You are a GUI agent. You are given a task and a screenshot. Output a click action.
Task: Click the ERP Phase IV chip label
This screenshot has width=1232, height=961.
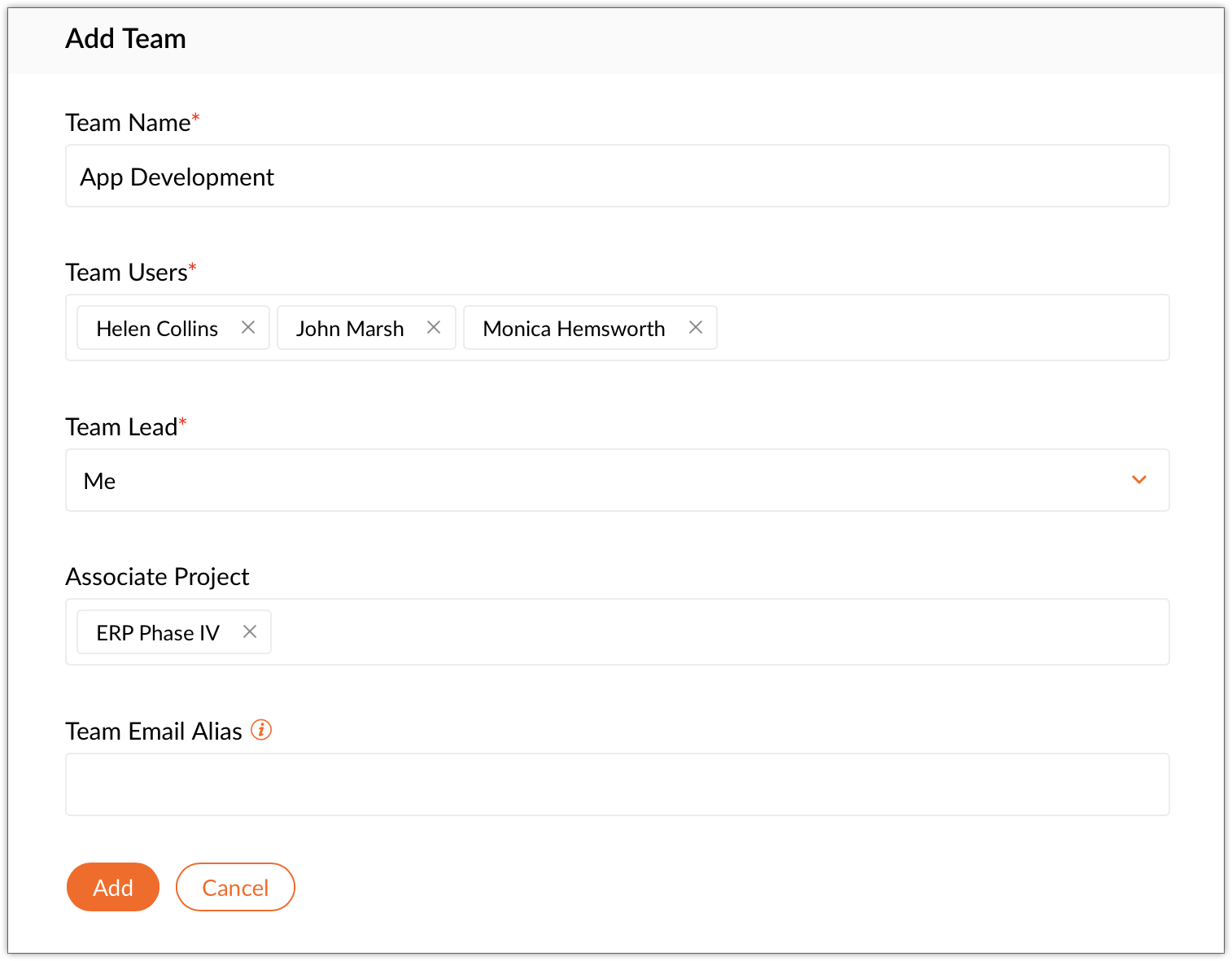click(158, 633)
